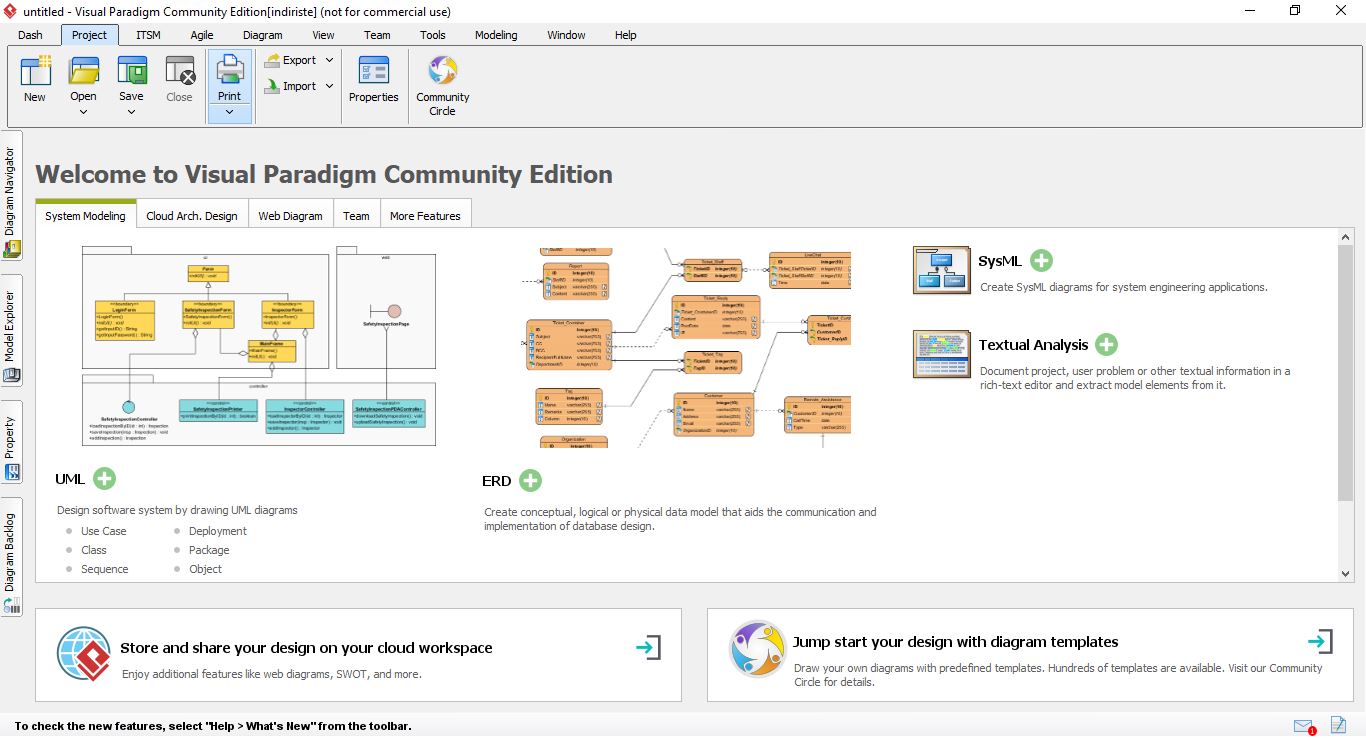This screenshot has width=1366, height=738.
Task: Expand the Print dropdown arrow
Action: [229, 112]
